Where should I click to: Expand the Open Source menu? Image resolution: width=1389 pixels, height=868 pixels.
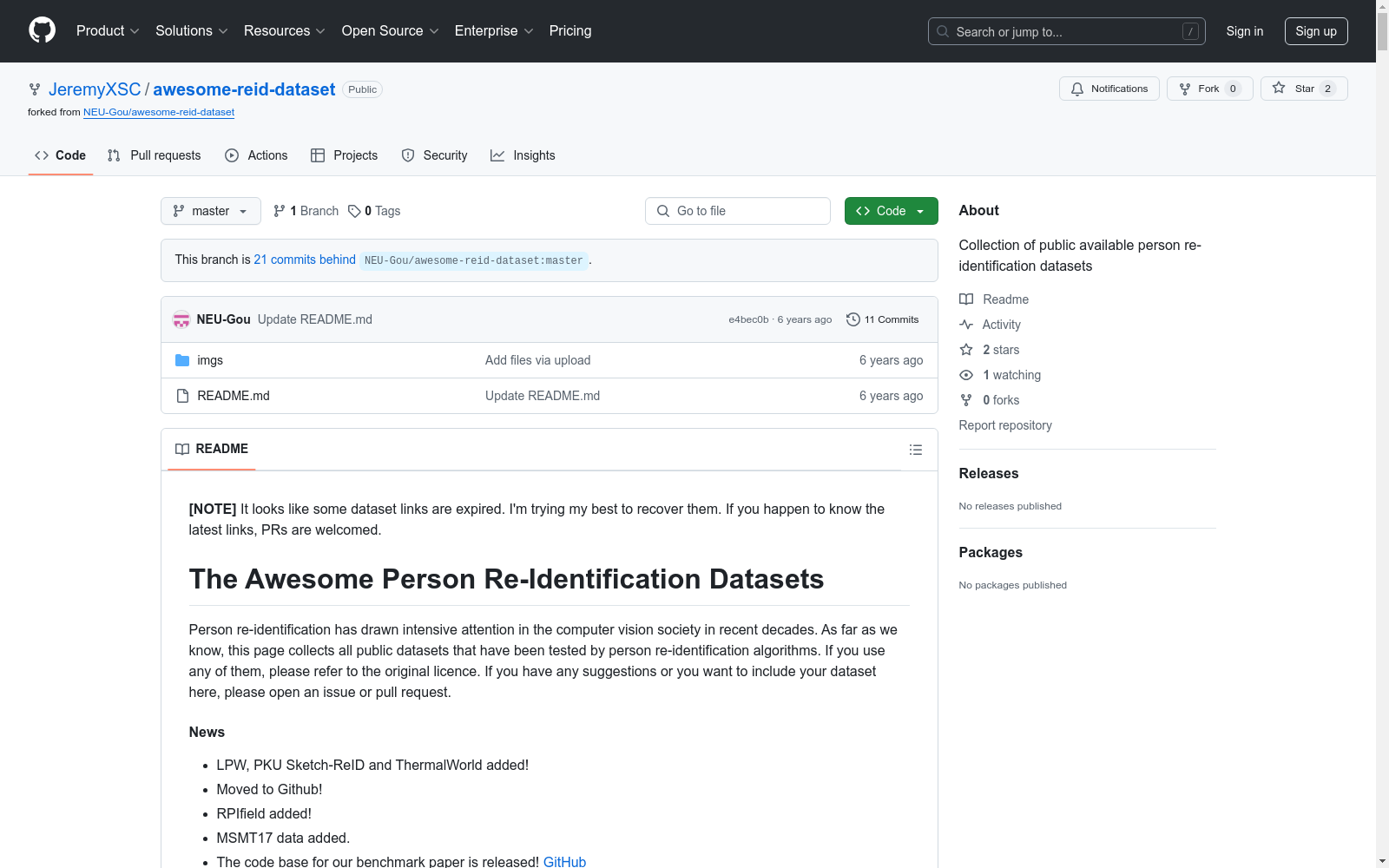click(x=391, y=30)
